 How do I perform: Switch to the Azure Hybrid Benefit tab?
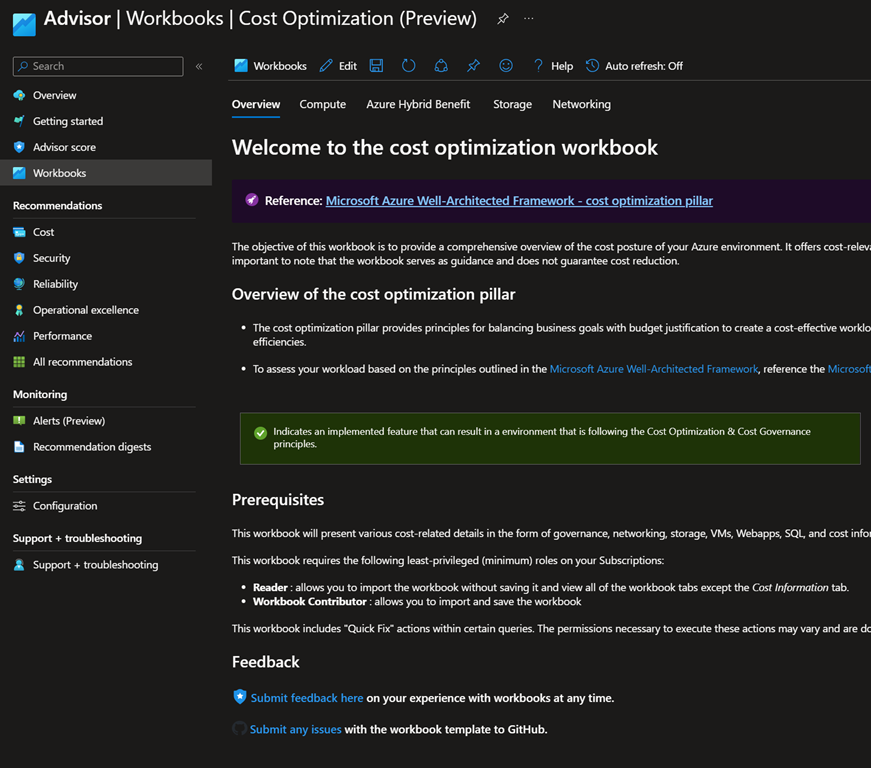coord(419,104)
